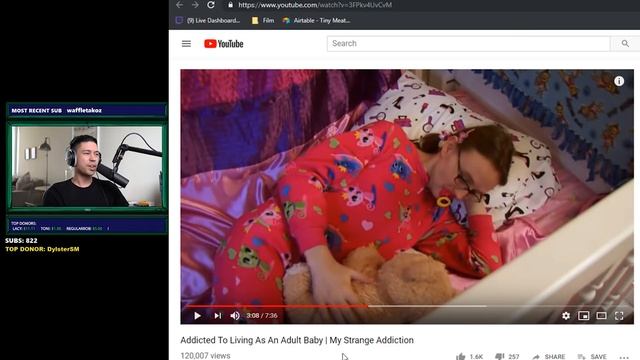The width and height of the screenshot is (640, 360).
Task: Open the Film bookmark folder
Action: click(x=263, y=20)
